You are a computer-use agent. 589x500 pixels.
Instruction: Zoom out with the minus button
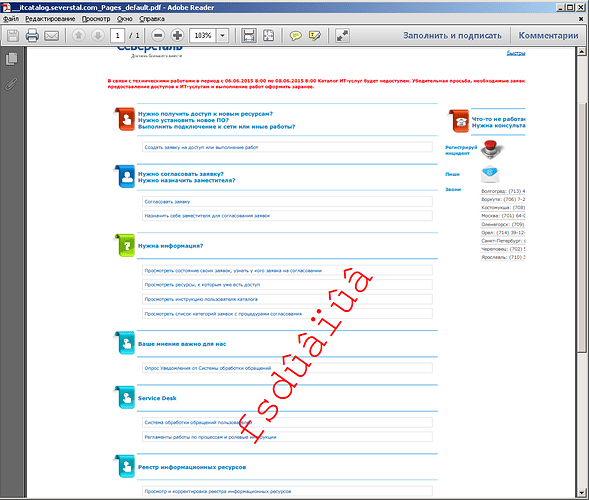tap(158, 36)
